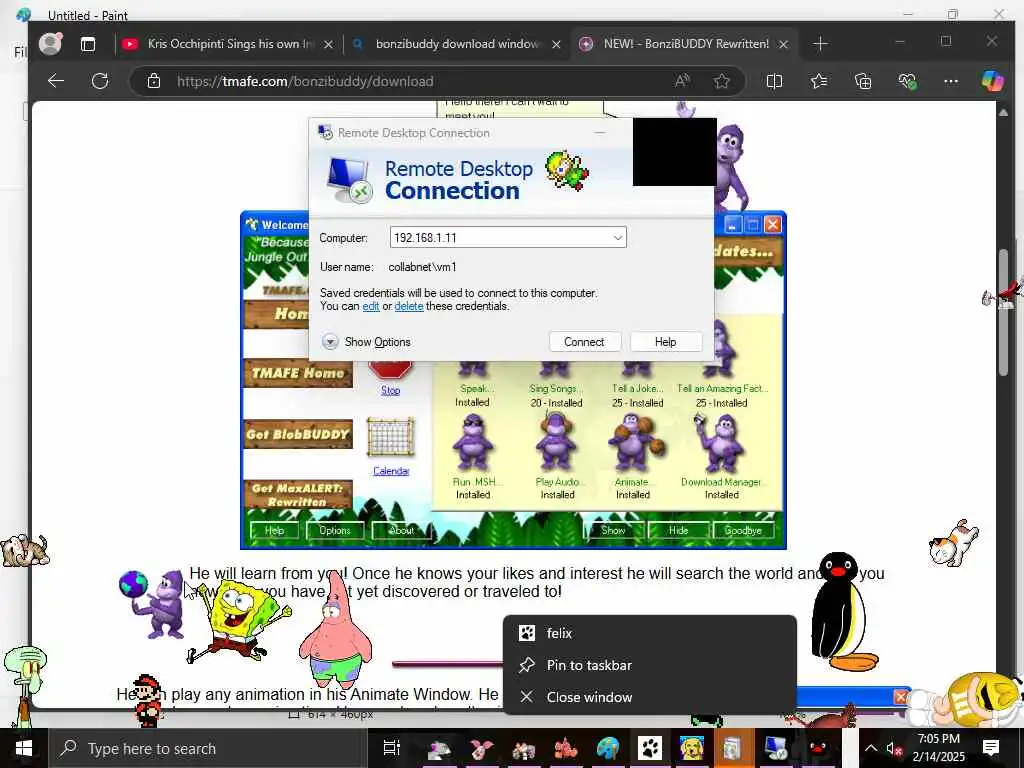Open the Browser essentials heart icon

coord(907,81)
